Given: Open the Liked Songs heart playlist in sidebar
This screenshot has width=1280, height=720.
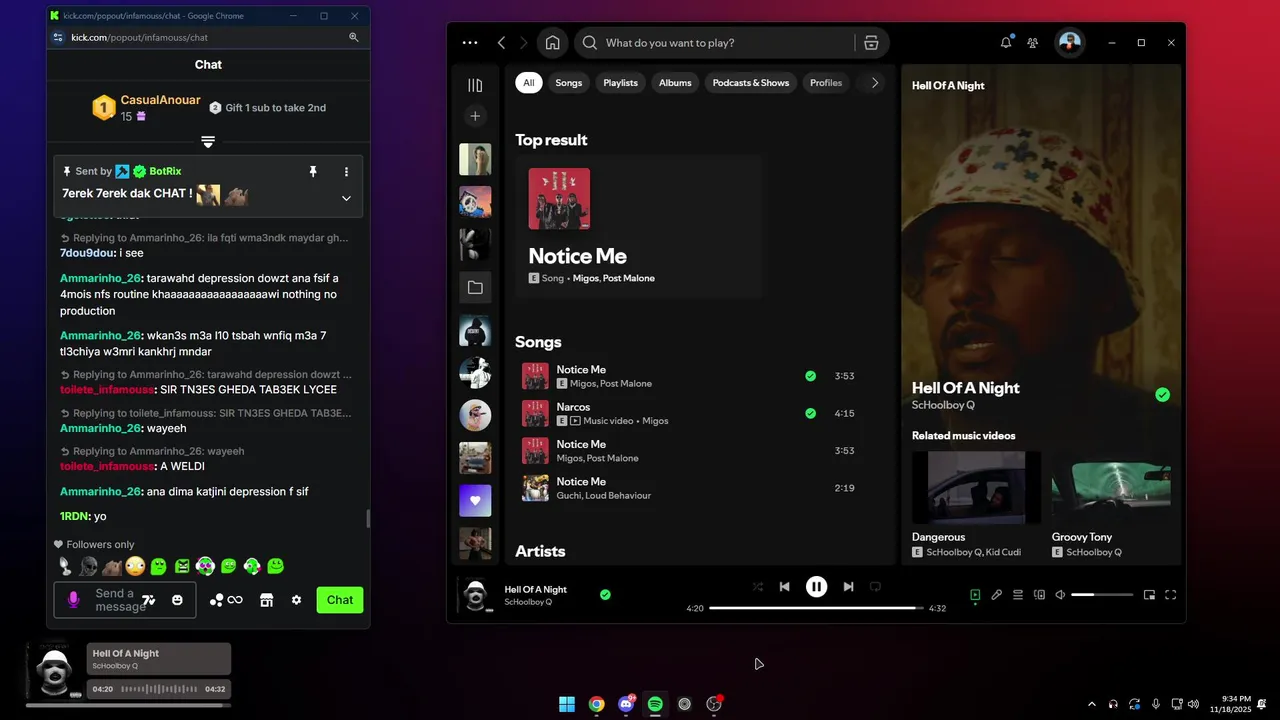Looking at the screenshot, I should click(475, 500).
